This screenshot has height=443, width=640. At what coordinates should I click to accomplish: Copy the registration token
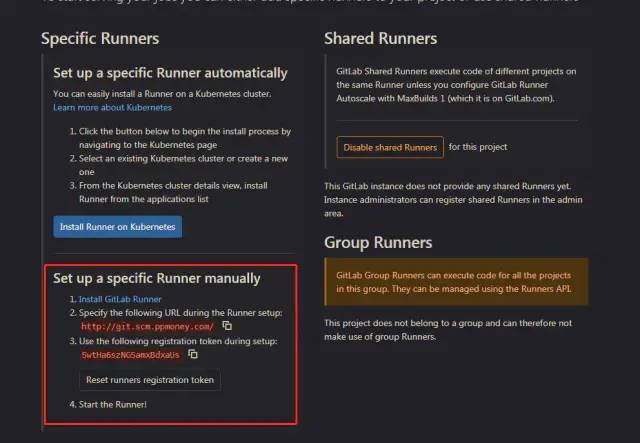point(193,354)
